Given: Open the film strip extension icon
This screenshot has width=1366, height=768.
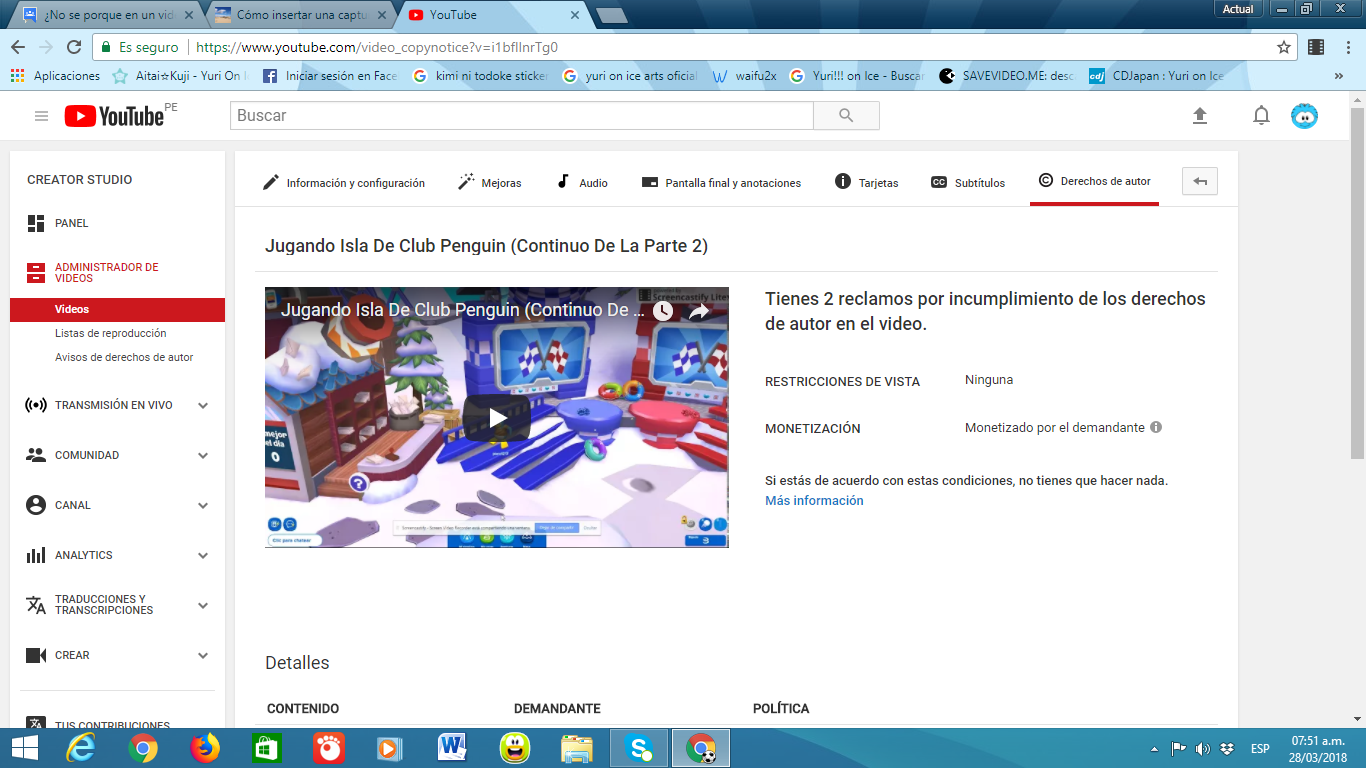Looking at the screenshot, I should coord(1316,47).
